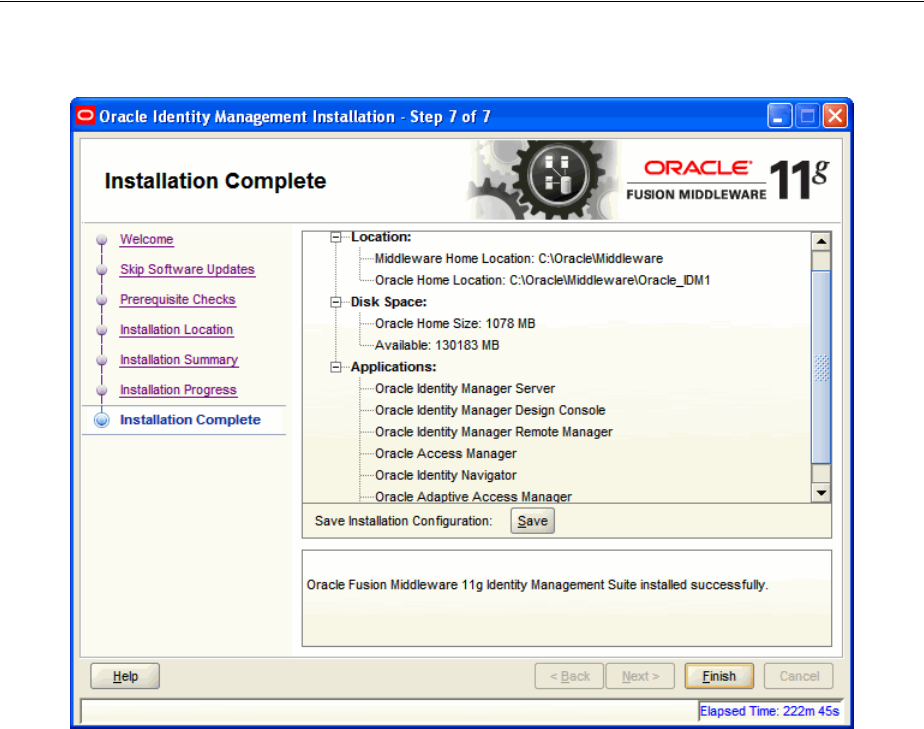Go to Skip Software Updates step

click(x=187, y=269)
